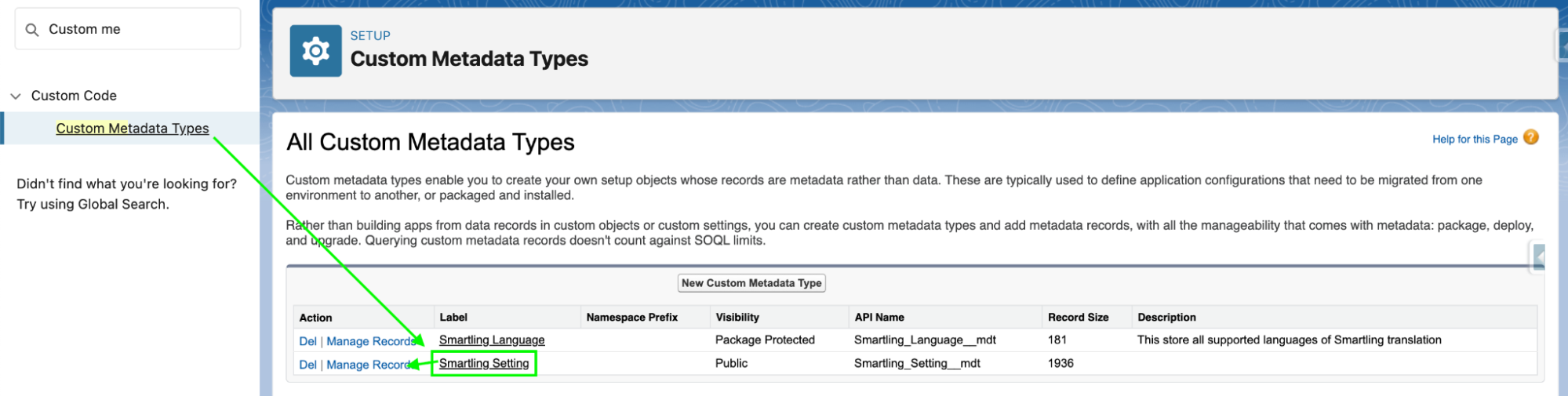This screenshot has height=396, width=1568.
Task: Delete the Smartling Language metadata type
Action: tap(307, 341)
